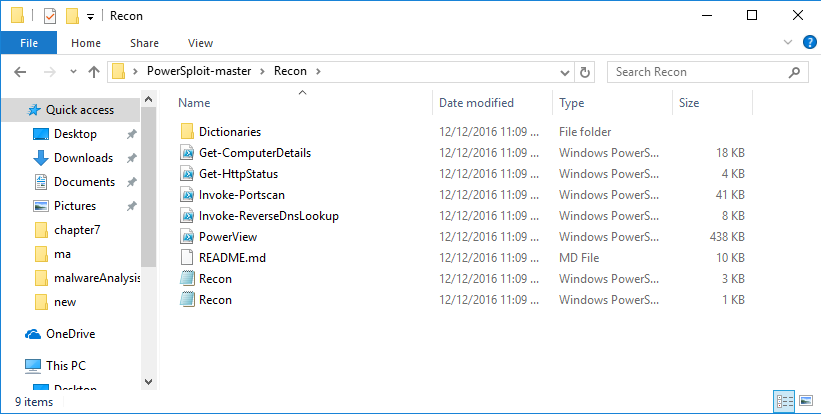Screen dimensions: 821x414
Task: Sort by Type column header
Action: pos(571,103)
